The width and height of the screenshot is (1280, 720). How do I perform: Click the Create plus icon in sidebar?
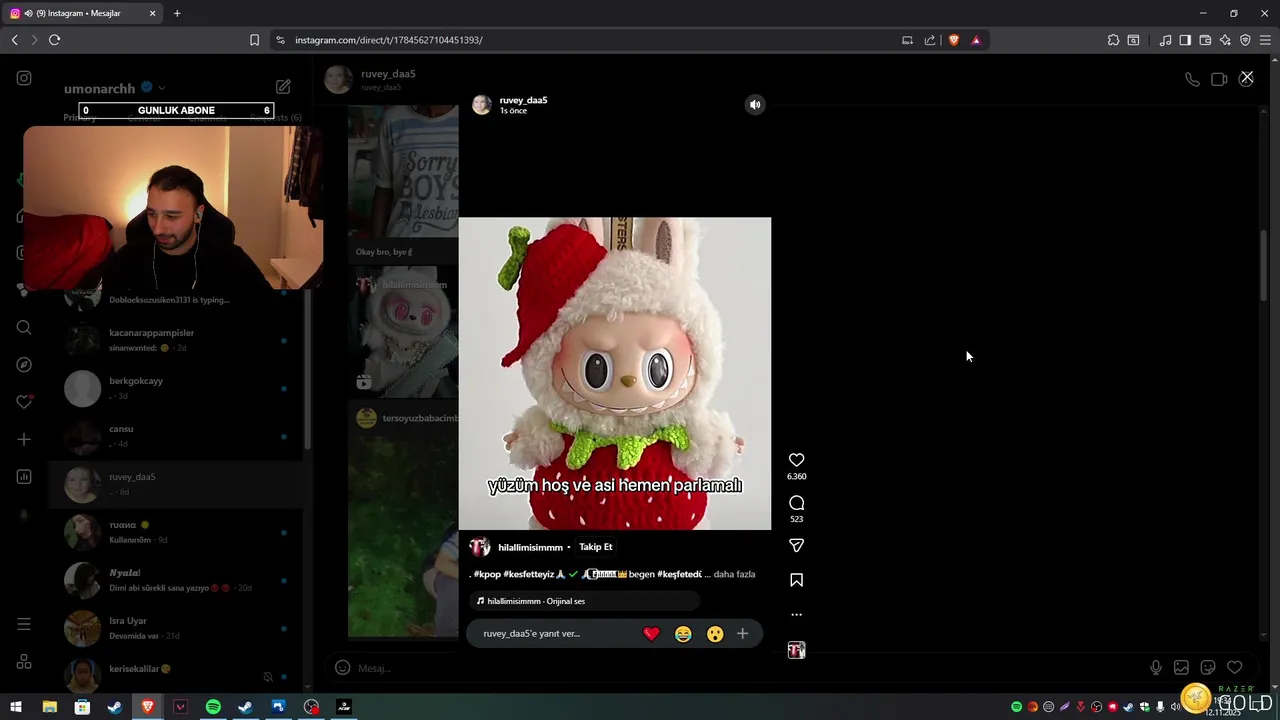(24, 439)
